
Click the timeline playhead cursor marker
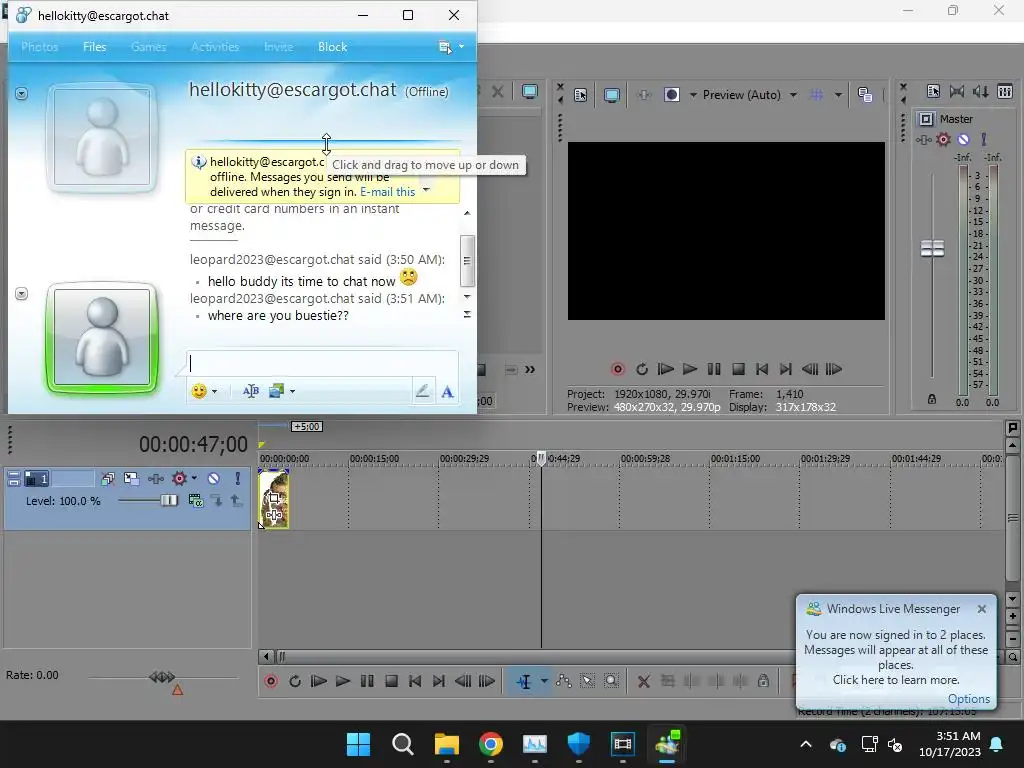point(541,458)
